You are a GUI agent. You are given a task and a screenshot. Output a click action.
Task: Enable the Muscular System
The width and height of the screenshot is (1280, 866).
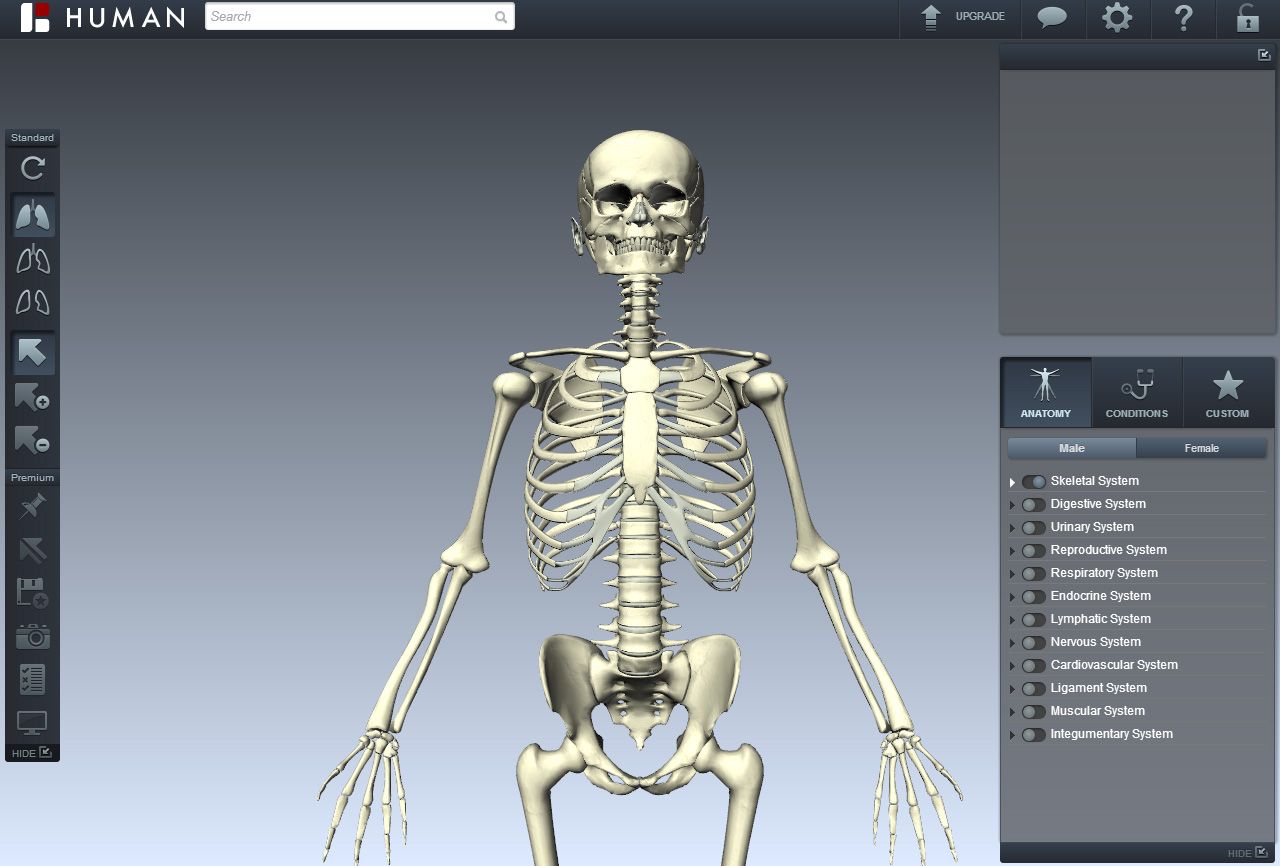[x=1033, y=711]
